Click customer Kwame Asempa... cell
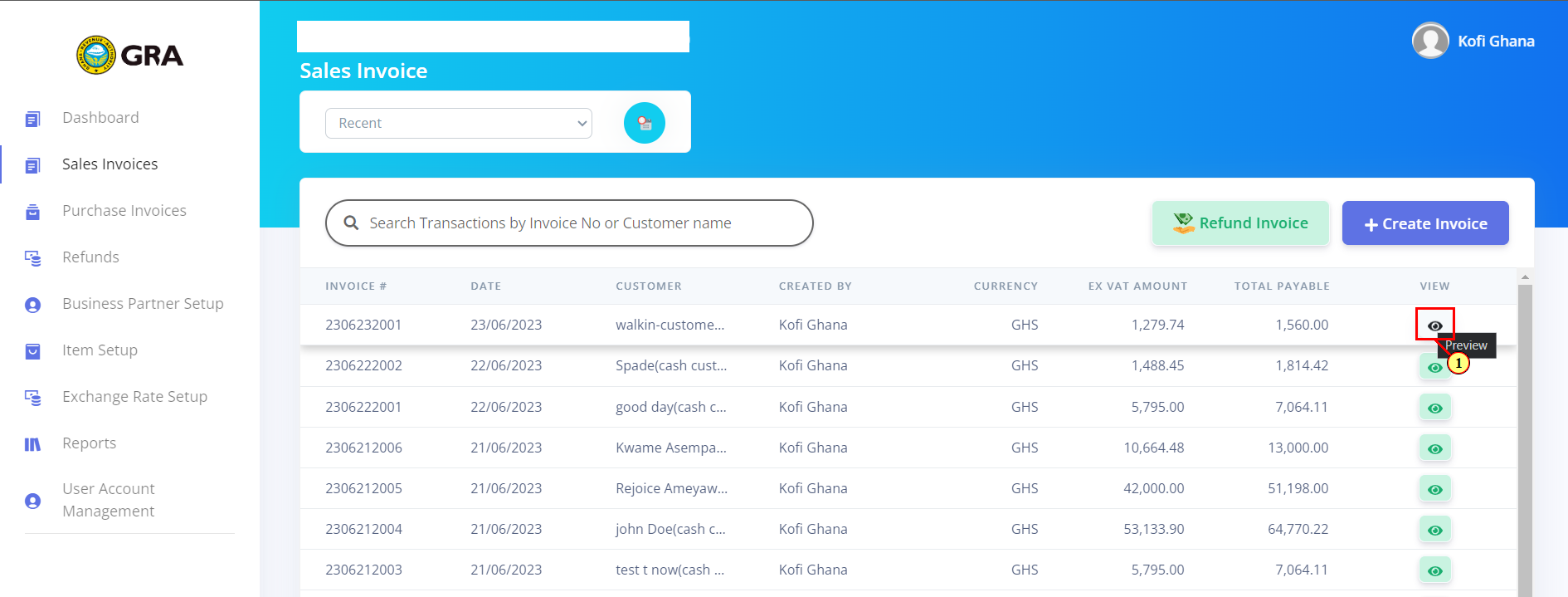The image size is (1568, 597). coord(671,448)
